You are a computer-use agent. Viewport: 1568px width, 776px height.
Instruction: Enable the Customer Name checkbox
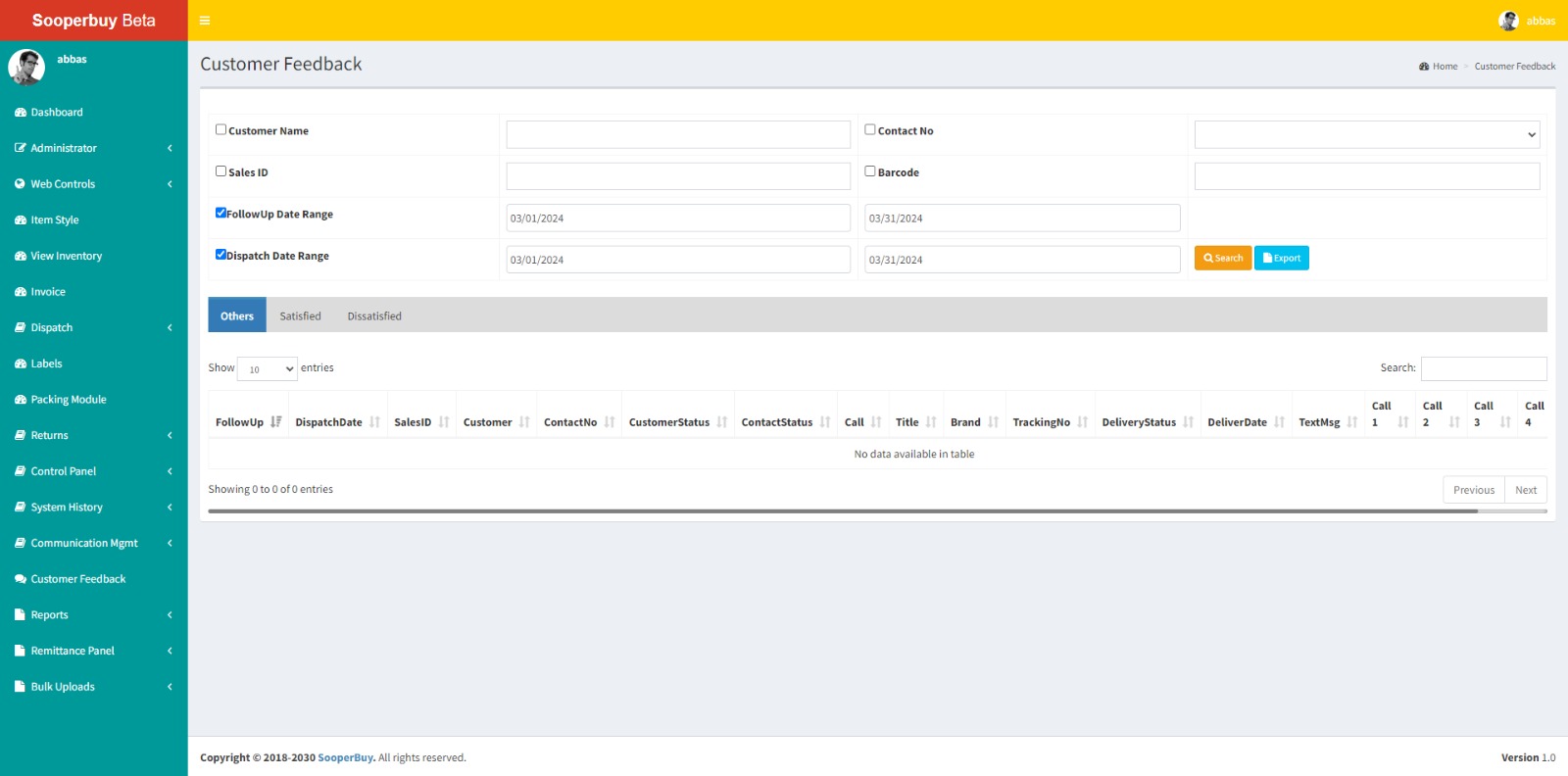(x=220, y=129)
